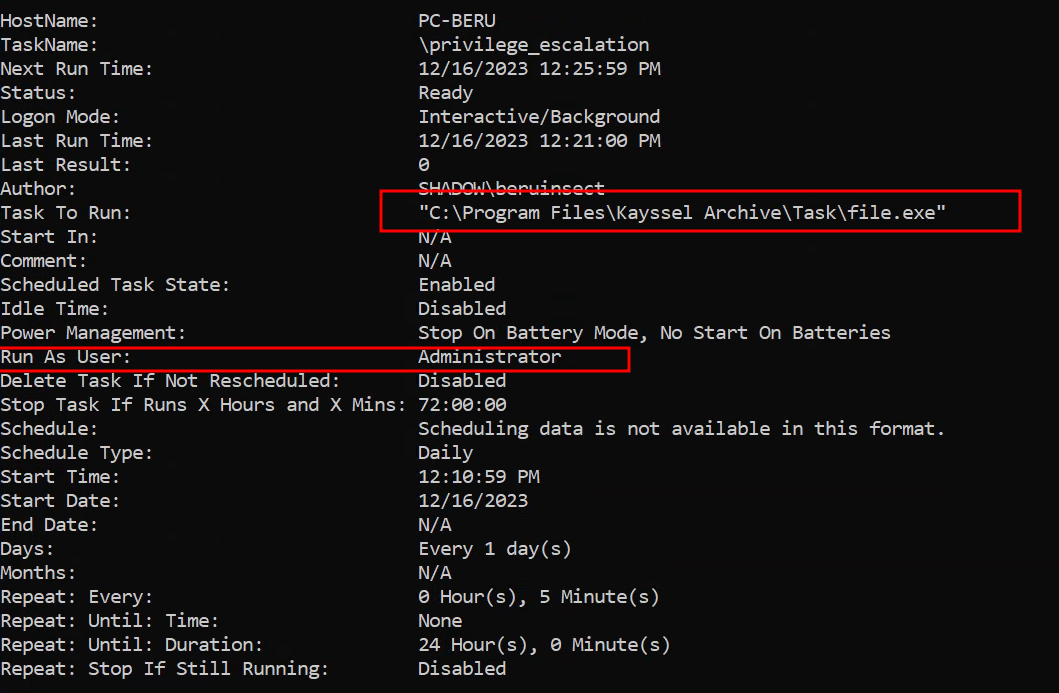This screenshot has width=1059, height=693.
Task: Click the 'Daily' schedule type value
Action: tap(445, 452)
